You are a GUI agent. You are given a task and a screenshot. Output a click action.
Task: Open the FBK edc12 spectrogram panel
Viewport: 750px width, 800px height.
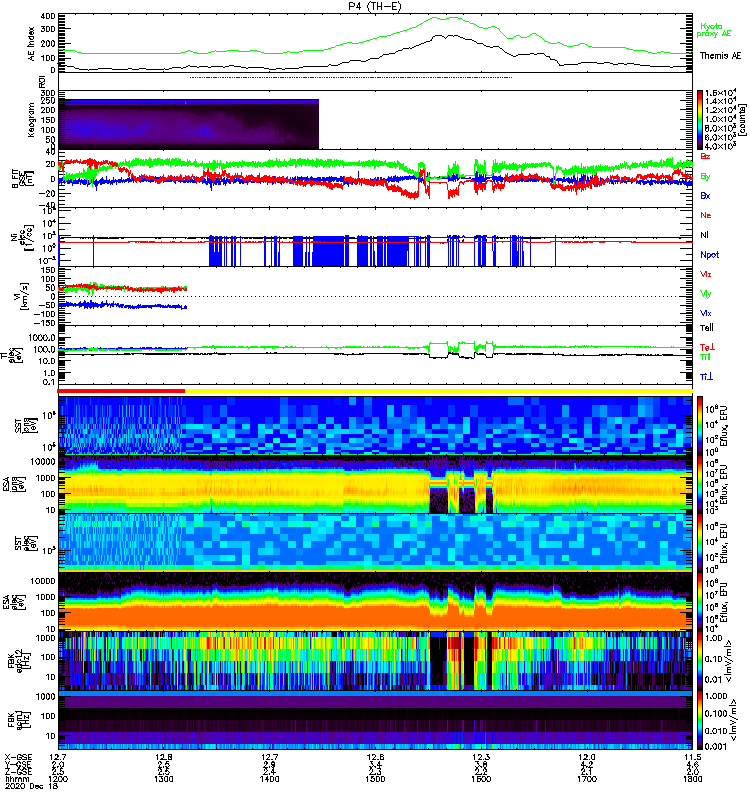point(376,661)
